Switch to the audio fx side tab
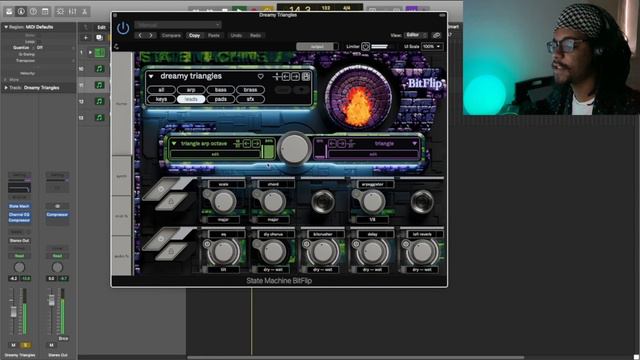Viewport: 640px width, 360px height. (122, 256)
